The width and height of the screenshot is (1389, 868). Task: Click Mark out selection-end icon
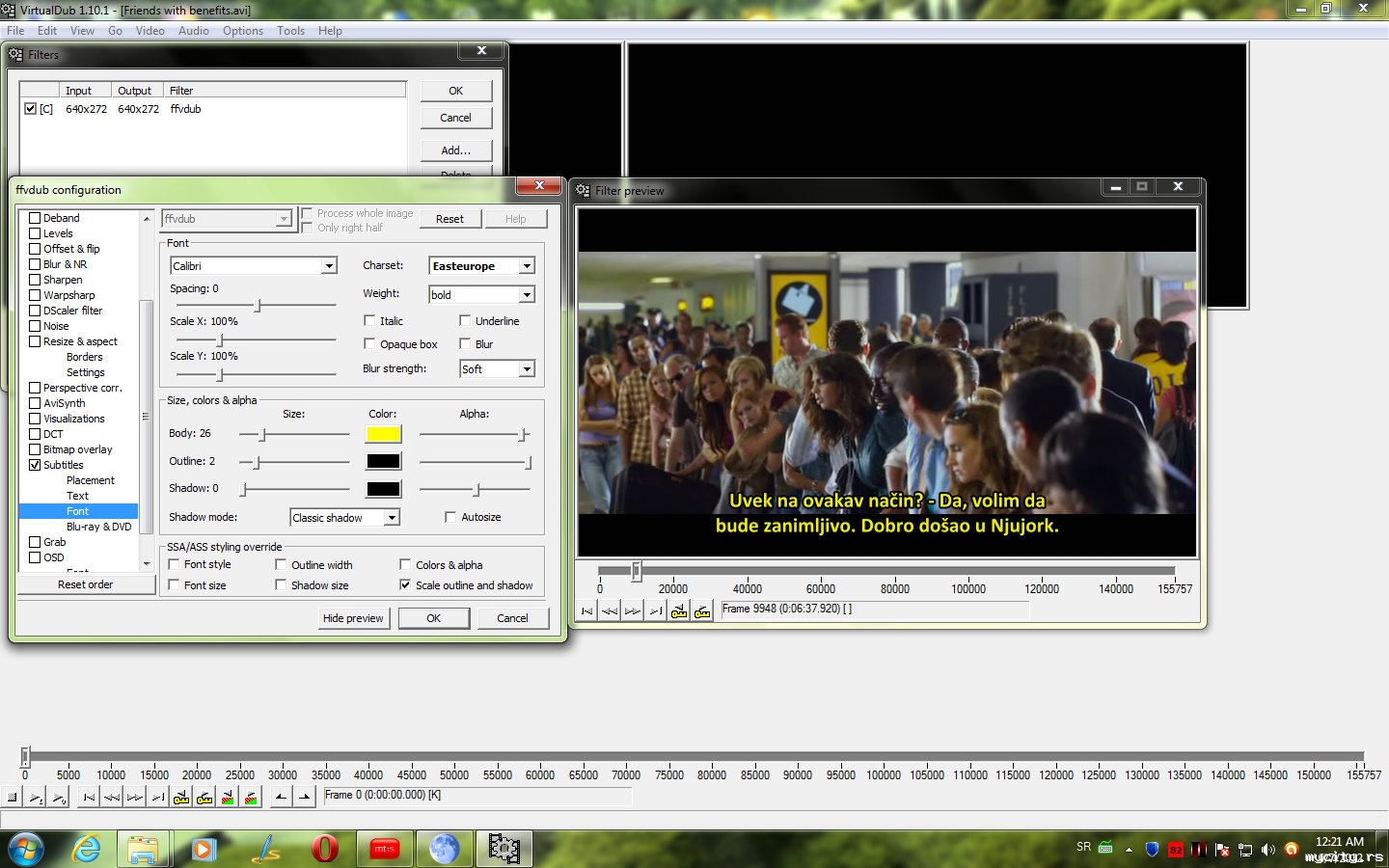tap(305, 797)
